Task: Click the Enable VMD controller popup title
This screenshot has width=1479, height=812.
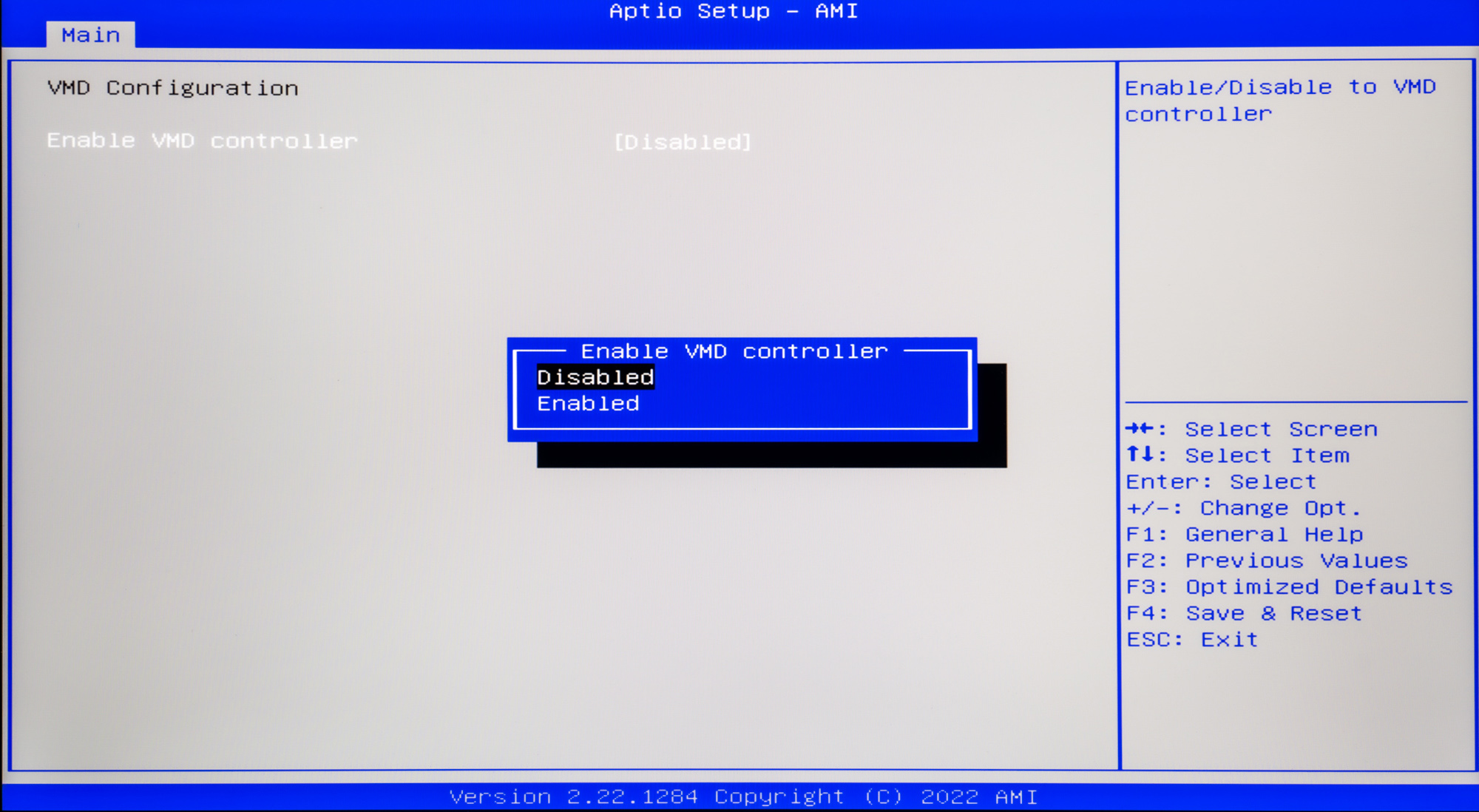Action: [x=734, y=351]
